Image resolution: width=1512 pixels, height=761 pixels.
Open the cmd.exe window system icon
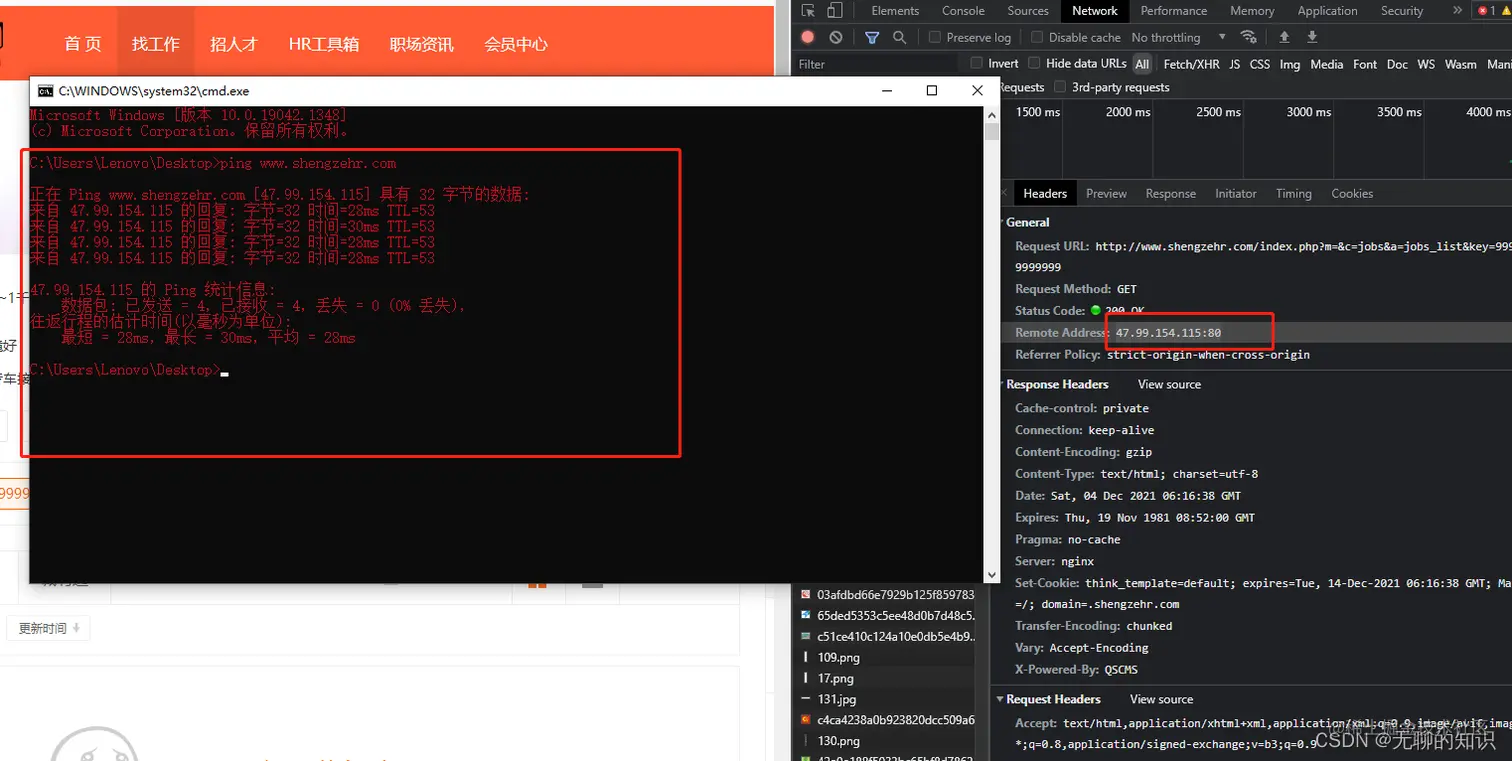pos(45,91)
